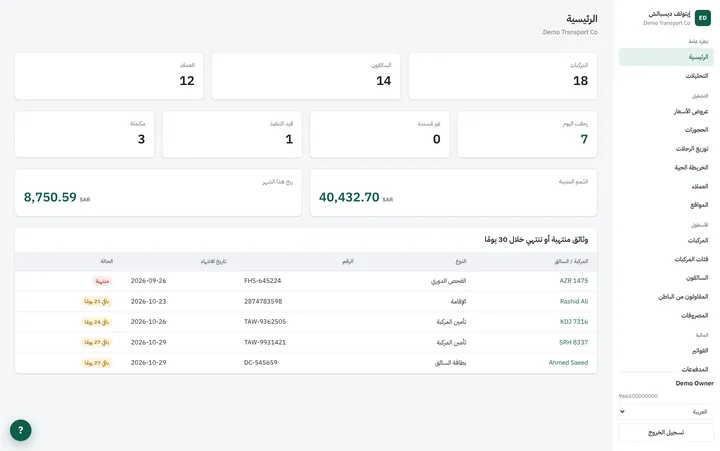Viewport: 720px width, 451px height.
Task: Click document number 2874783598
Action: point(263,301)
